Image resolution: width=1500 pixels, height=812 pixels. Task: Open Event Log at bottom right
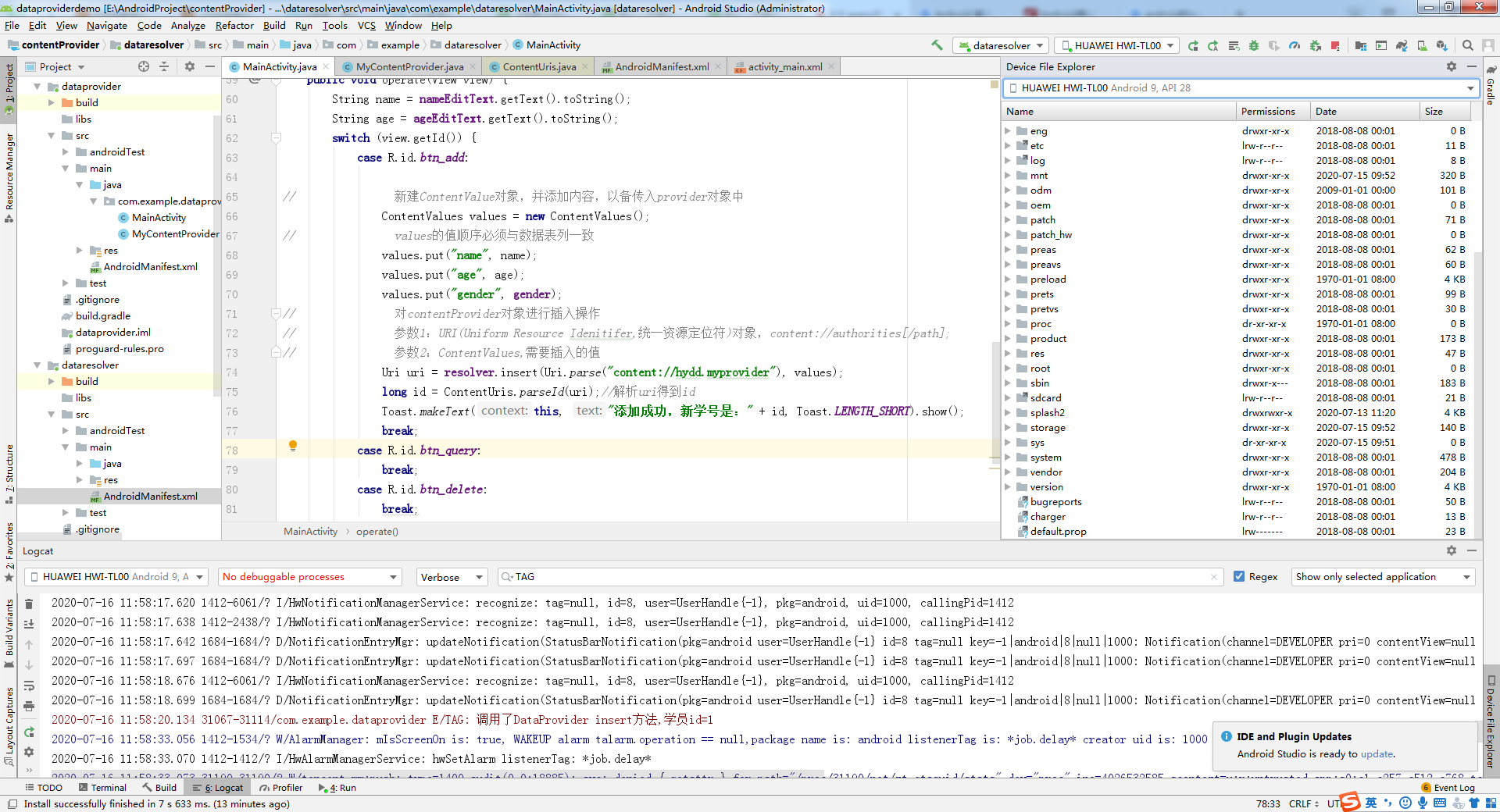(1448, 788)
